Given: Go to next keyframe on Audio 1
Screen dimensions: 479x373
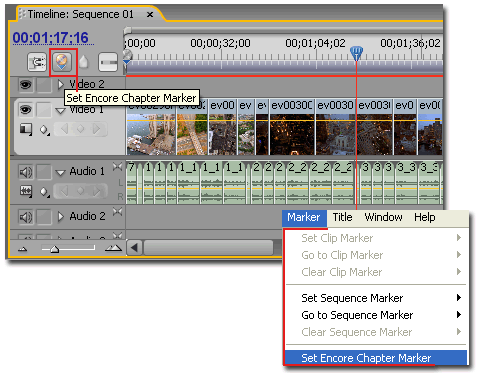Looking at the screenshot, I should [96, 191].
